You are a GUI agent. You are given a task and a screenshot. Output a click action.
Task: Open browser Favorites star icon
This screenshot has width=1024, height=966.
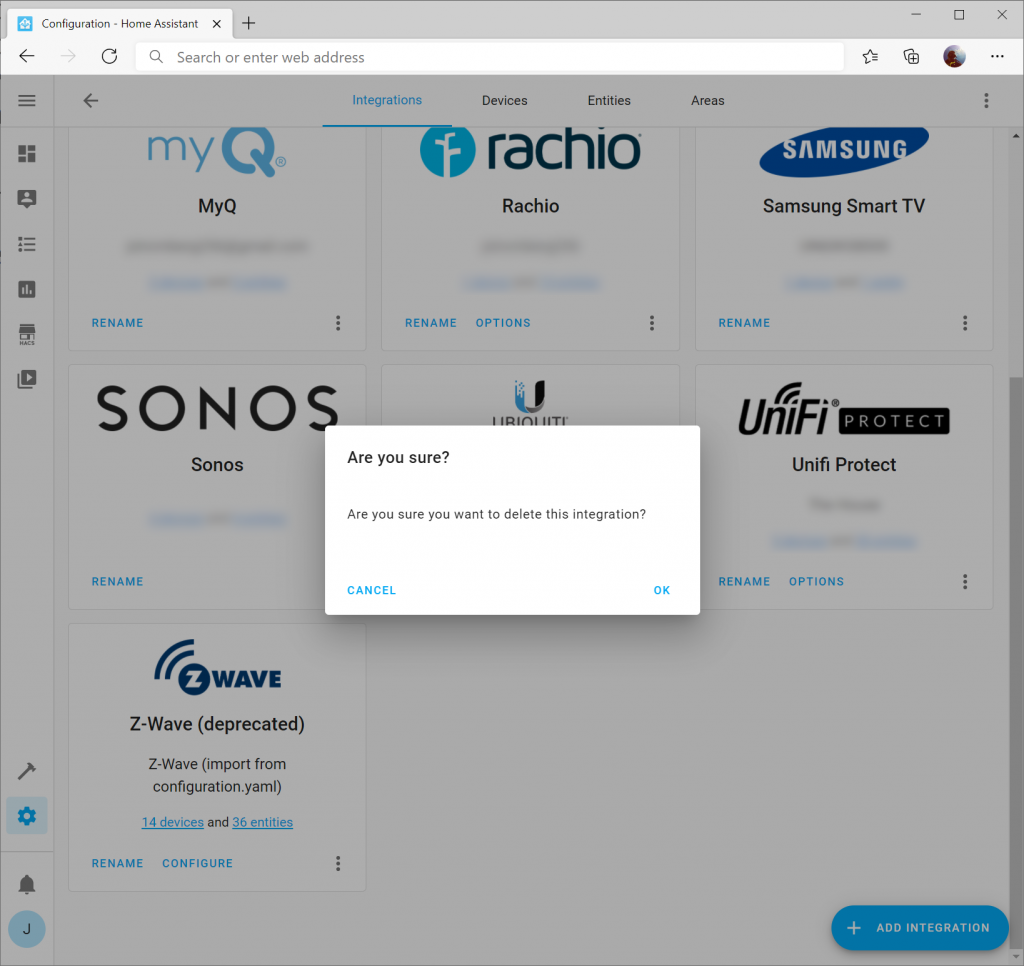click(x=870, y=57)
